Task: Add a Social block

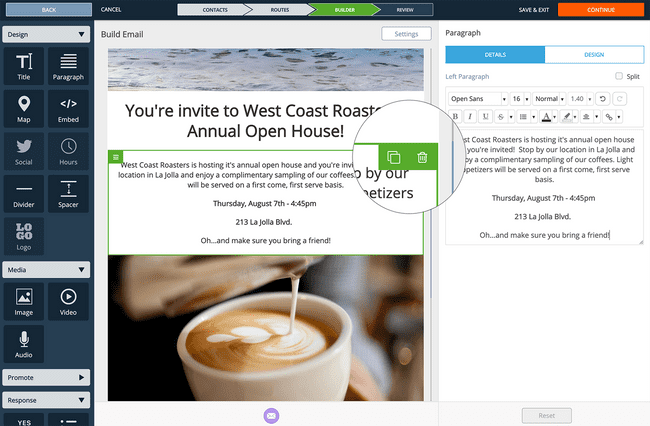Action: 24,151
